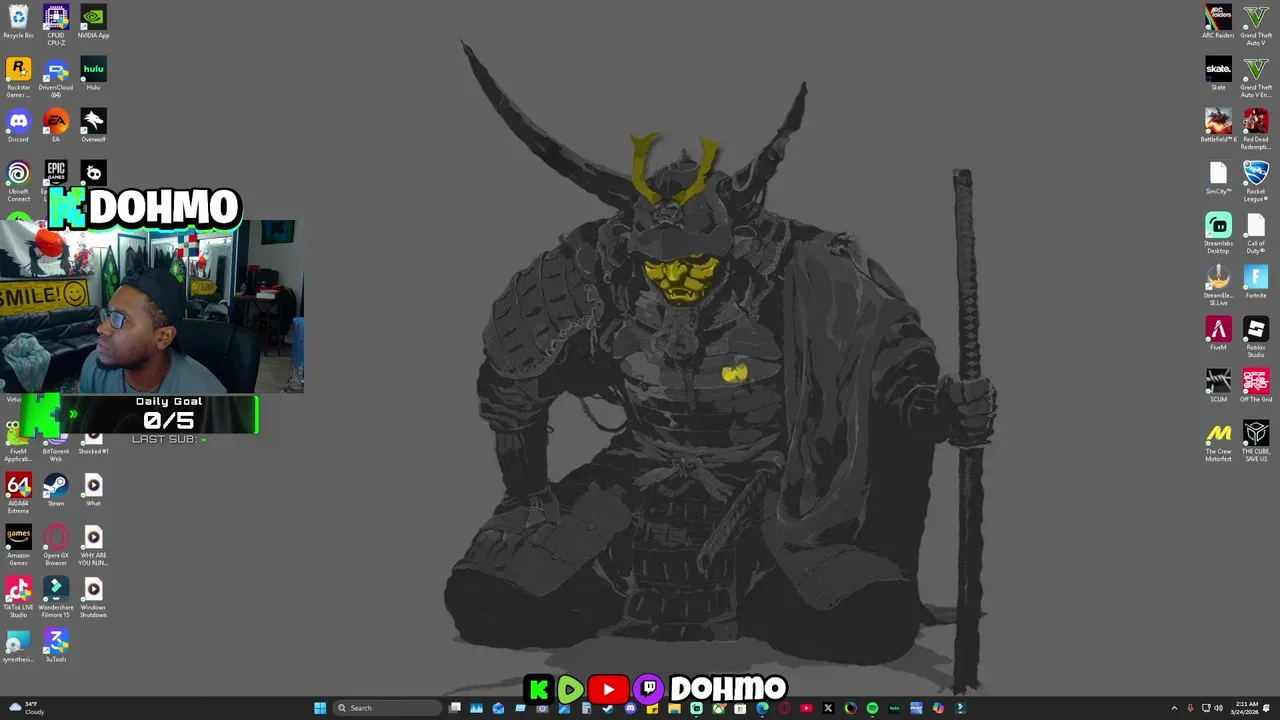Screen dimensions: 1280x720
Task: Launch 3uTools desktop icon
Action: (x=56, y=646)
